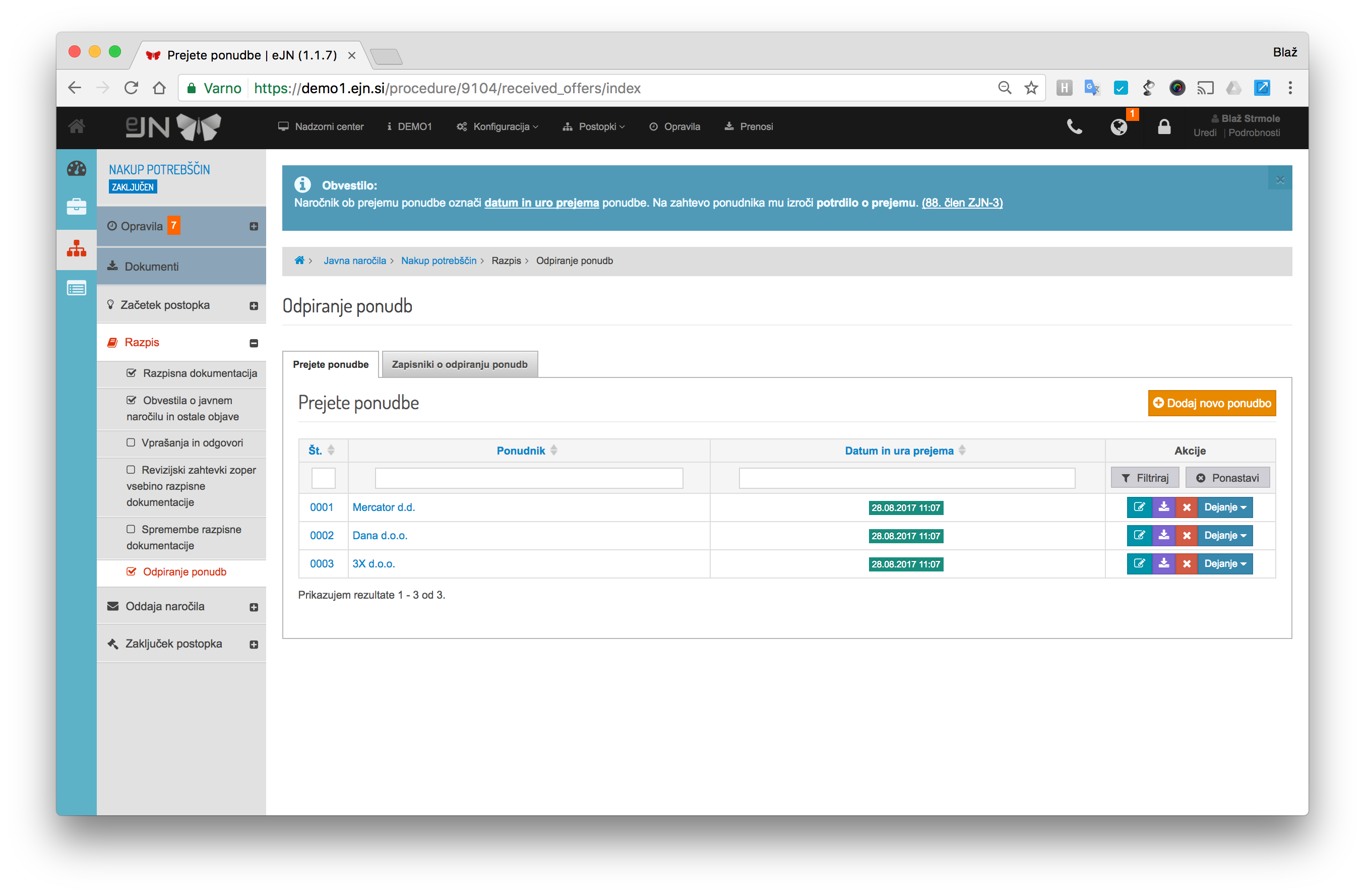Image resolution: width=1365 pixels, height=896 pixels.
Task: Expand the Oddaja naročila section
Action: tap(254, 607)
